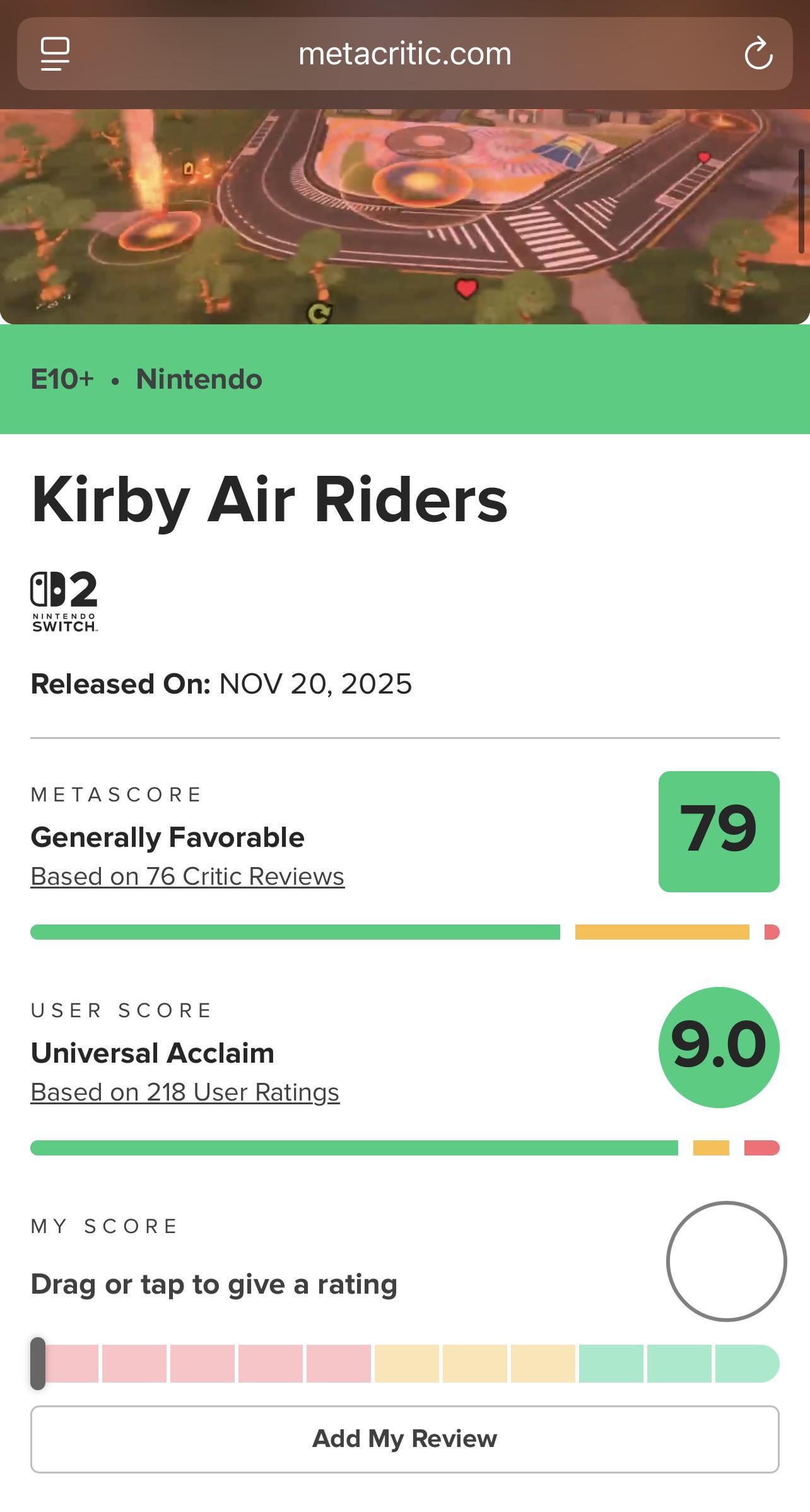Tap the Add My Review button
The height and width of the screenshot is (1512, 810).
point(405,1439)
